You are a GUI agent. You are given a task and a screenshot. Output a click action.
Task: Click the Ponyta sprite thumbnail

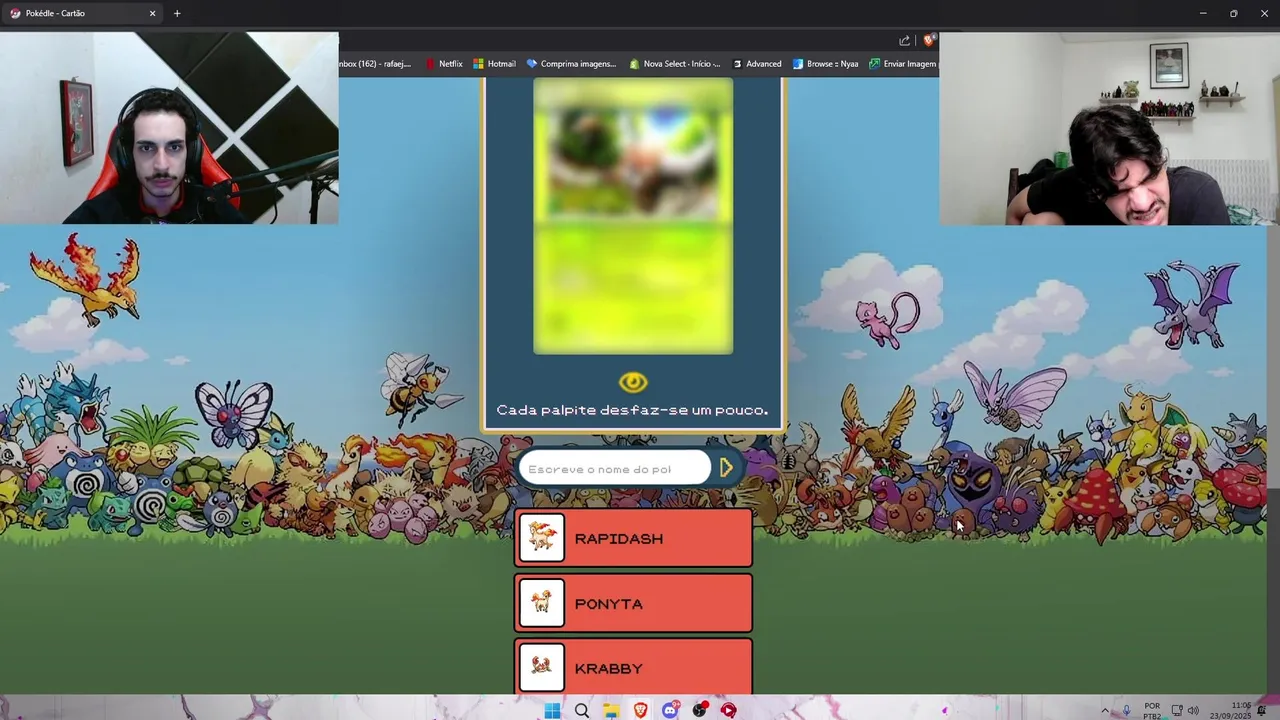point(542,604)
